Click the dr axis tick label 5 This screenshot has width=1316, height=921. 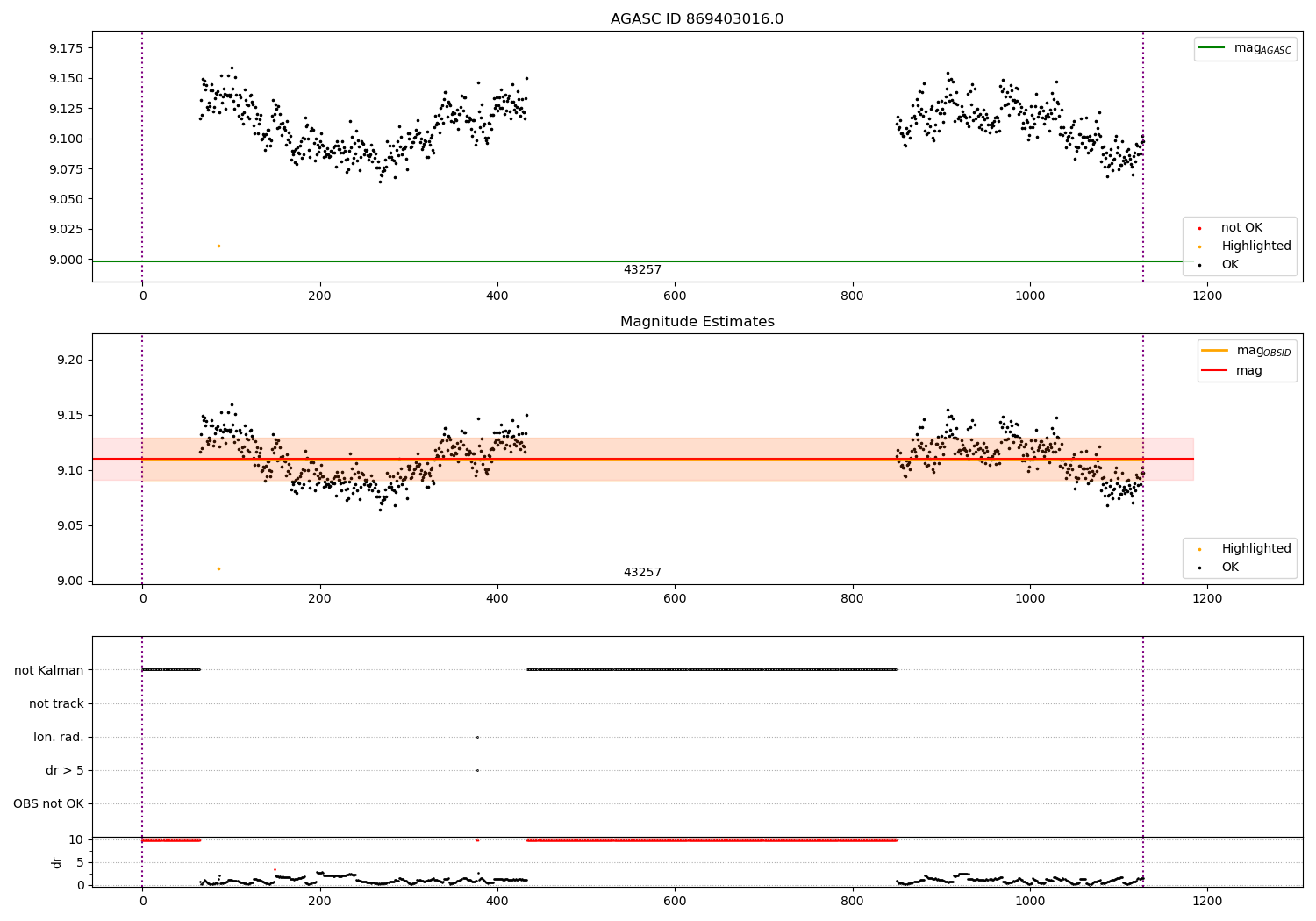pyautogui.click(x=80, y=862)
